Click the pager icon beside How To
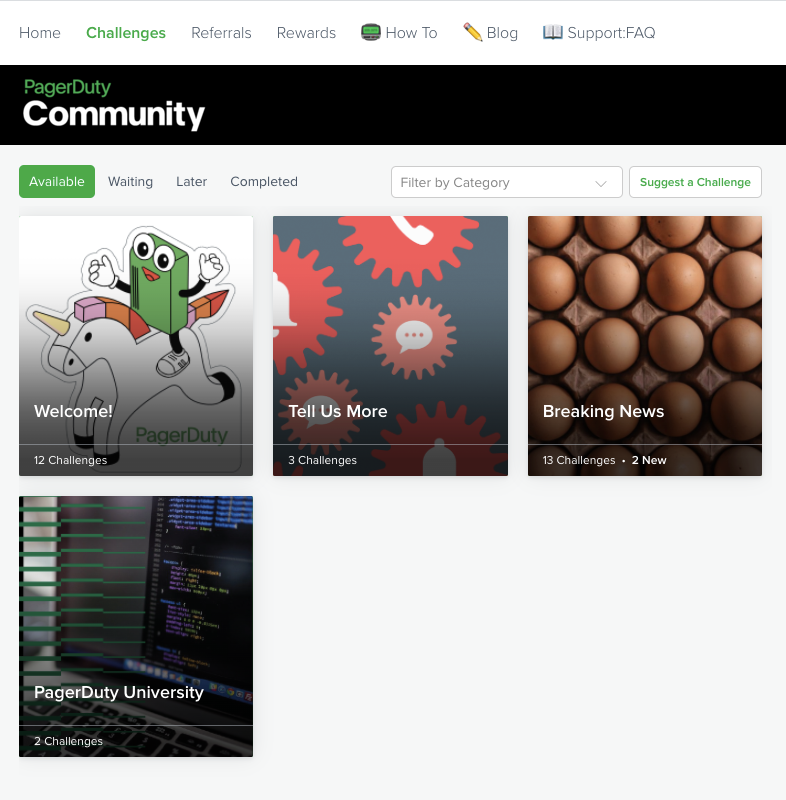The image size is (786, 800). [x=371, y=32]
